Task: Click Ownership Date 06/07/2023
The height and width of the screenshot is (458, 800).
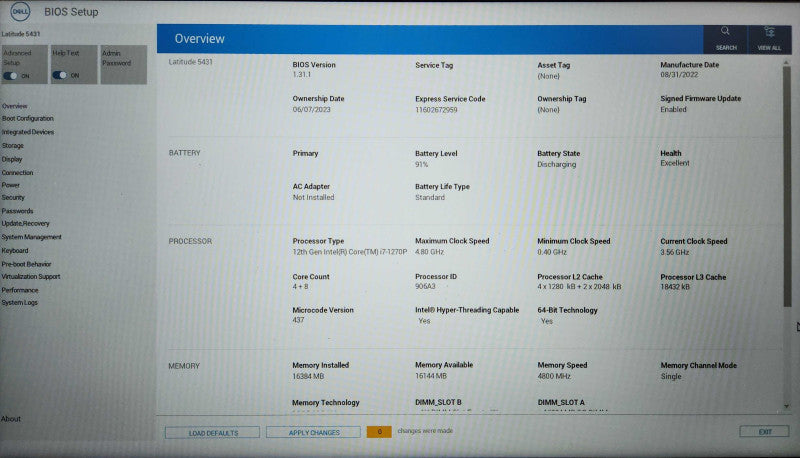Action: 311,109
